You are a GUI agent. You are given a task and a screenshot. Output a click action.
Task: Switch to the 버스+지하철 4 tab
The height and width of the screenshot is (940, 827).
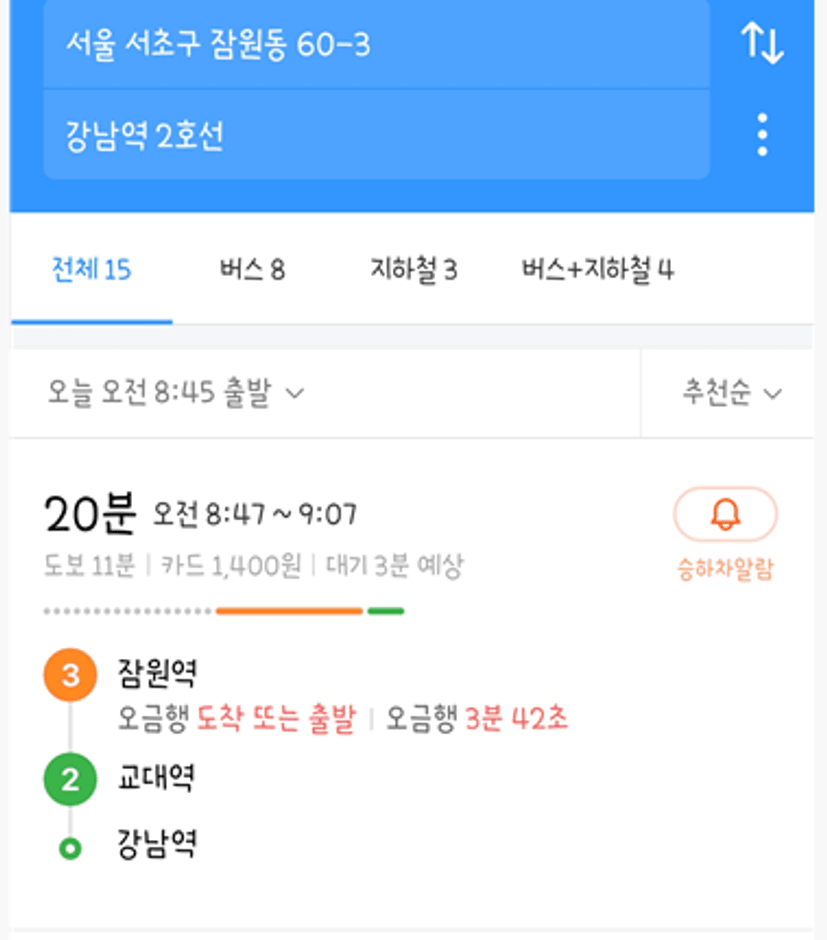[598, 269]
